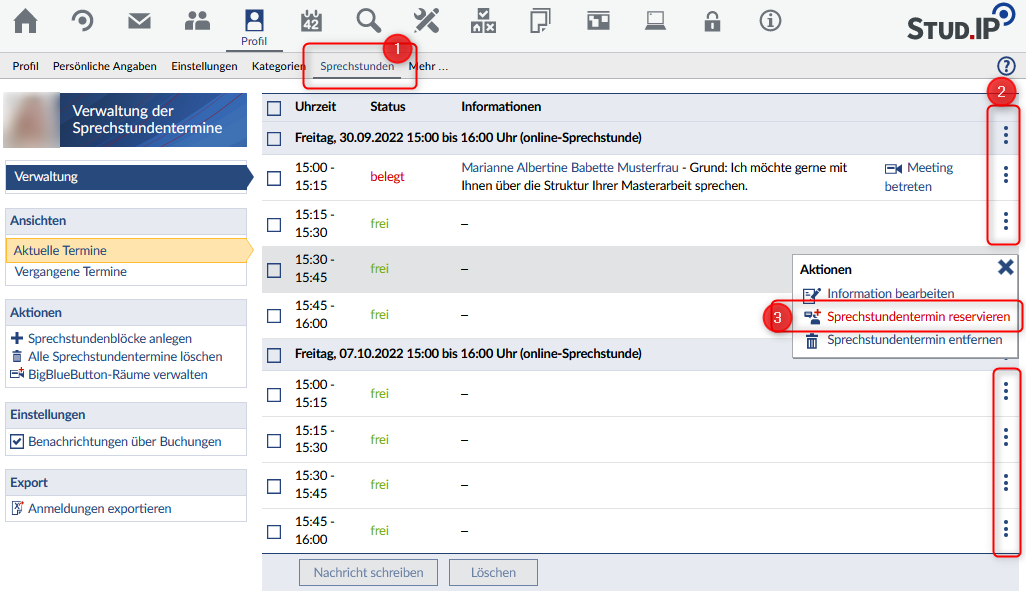
Task: Select Sprechstundentermin reservieren from the Aktionen menu
Action: click(917, 317)
